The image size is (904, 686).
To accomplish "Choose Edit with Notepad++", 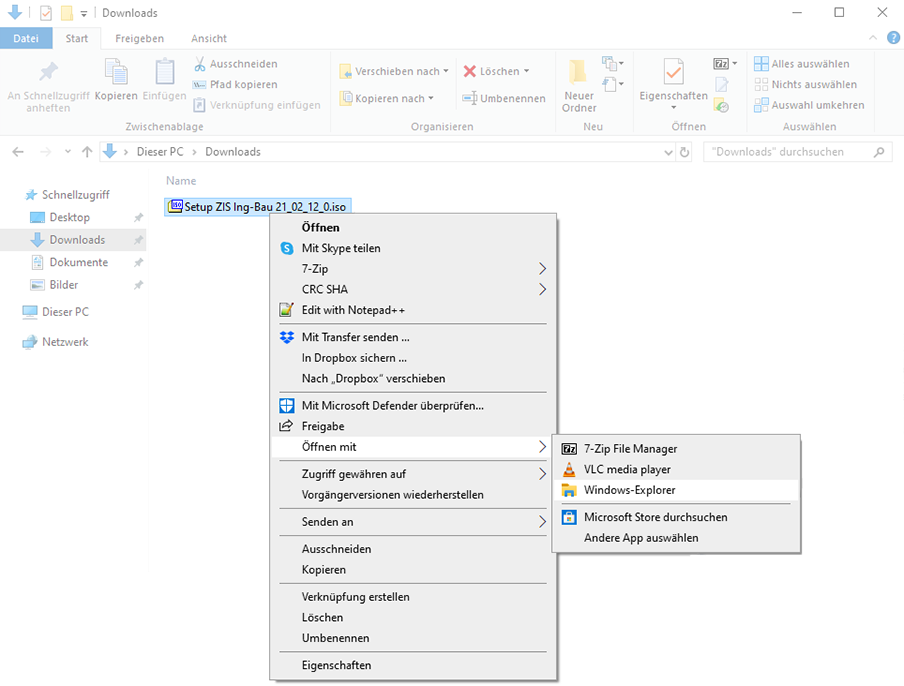I will click(x=353, y=310).
